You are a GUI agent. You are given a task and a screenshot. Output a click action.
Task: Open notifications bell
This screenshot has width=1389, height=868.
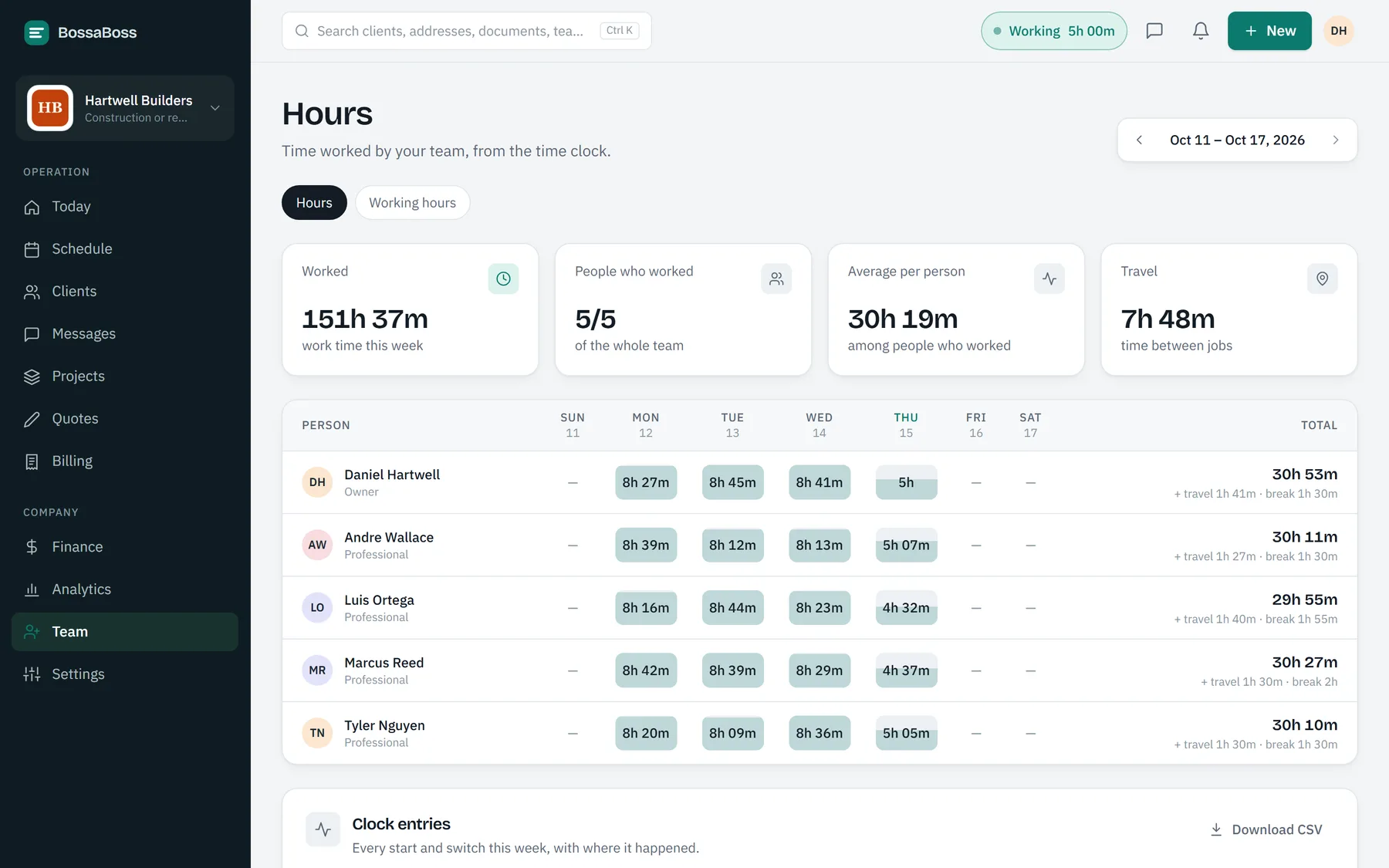1201,31
